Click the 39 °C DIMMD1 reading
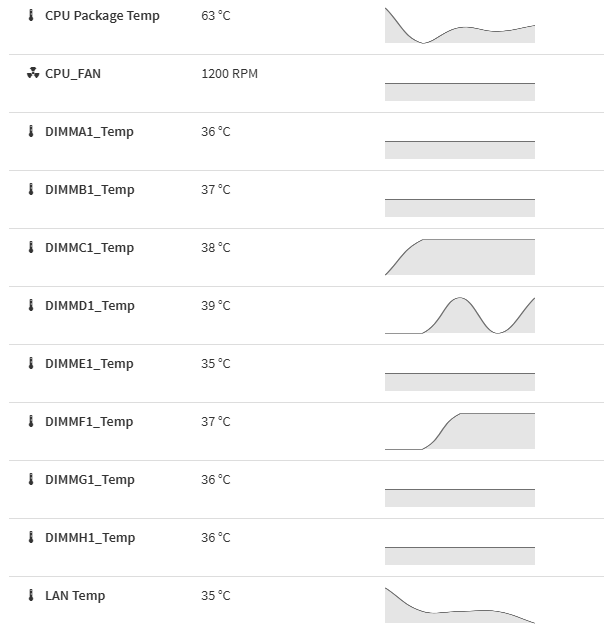The height and width of the screenshot is (634, 604). pos(215,306)
